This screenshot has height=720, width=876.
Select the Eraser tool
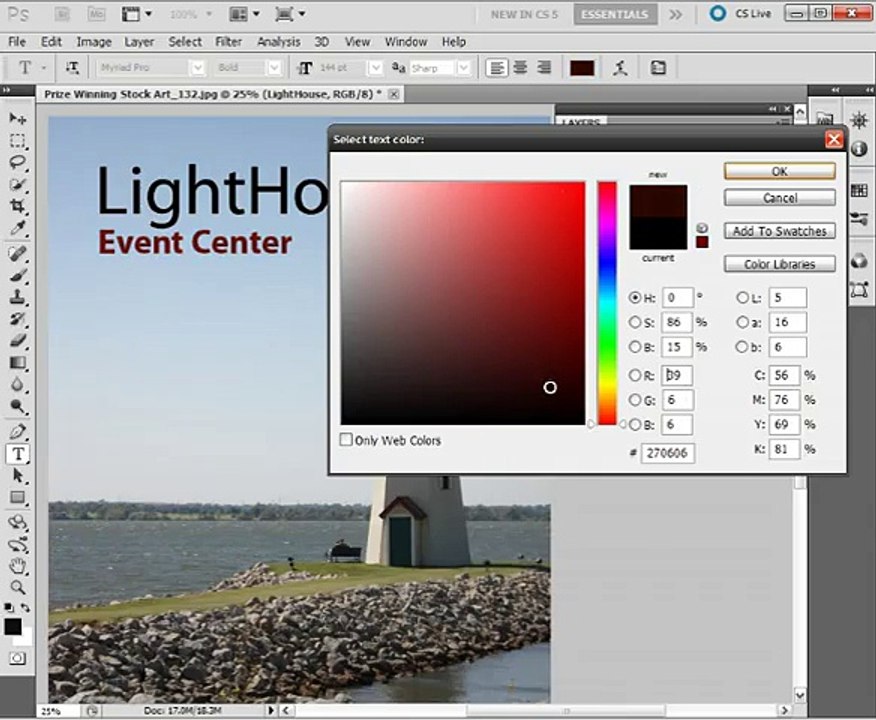[18, 341]
